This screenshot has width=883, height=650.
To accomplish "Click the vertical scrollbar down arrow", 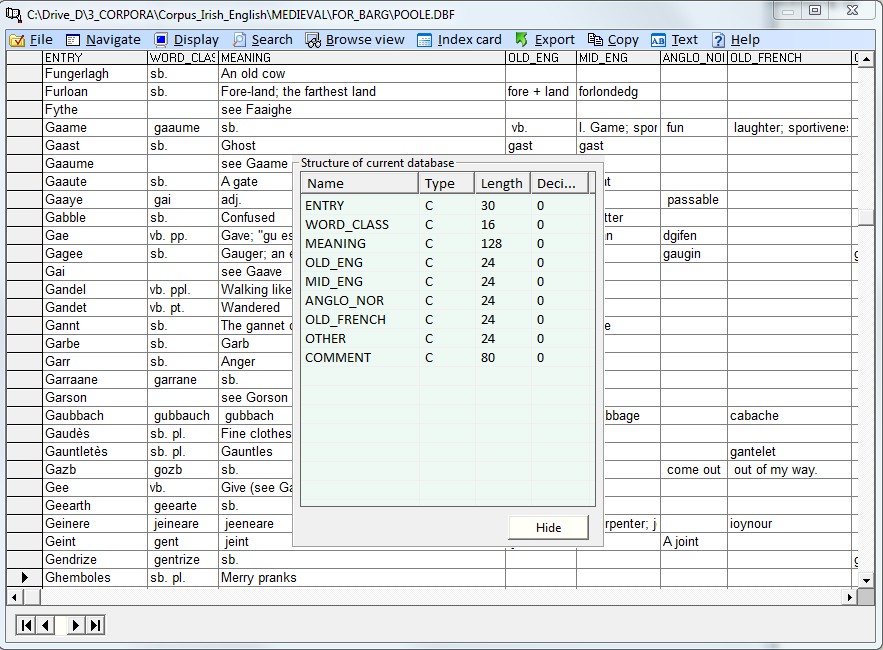I will [x=867, y=579].
